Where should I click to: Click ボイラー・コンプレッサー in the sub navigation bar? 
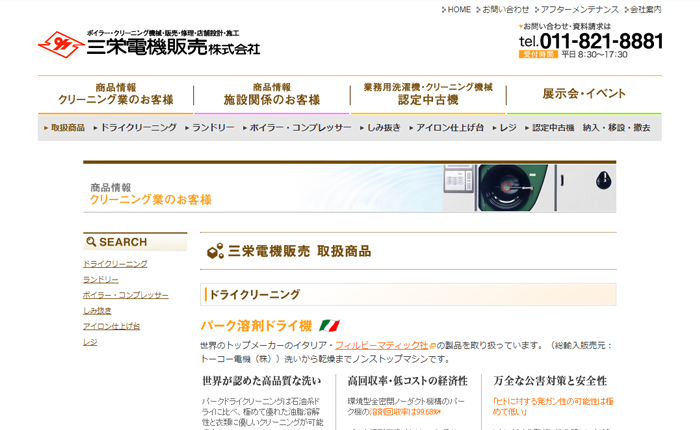pos(300,128)
